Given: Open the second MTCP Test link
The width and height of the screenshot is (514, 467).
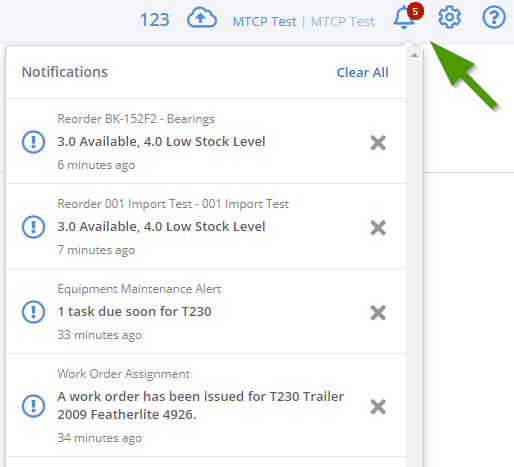Looking at the screenshot, I should click(343, 22).
